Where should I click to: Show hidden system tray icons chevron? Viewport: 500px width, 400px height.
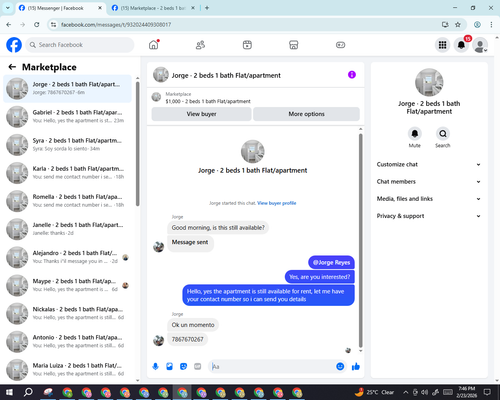(405, 392)
